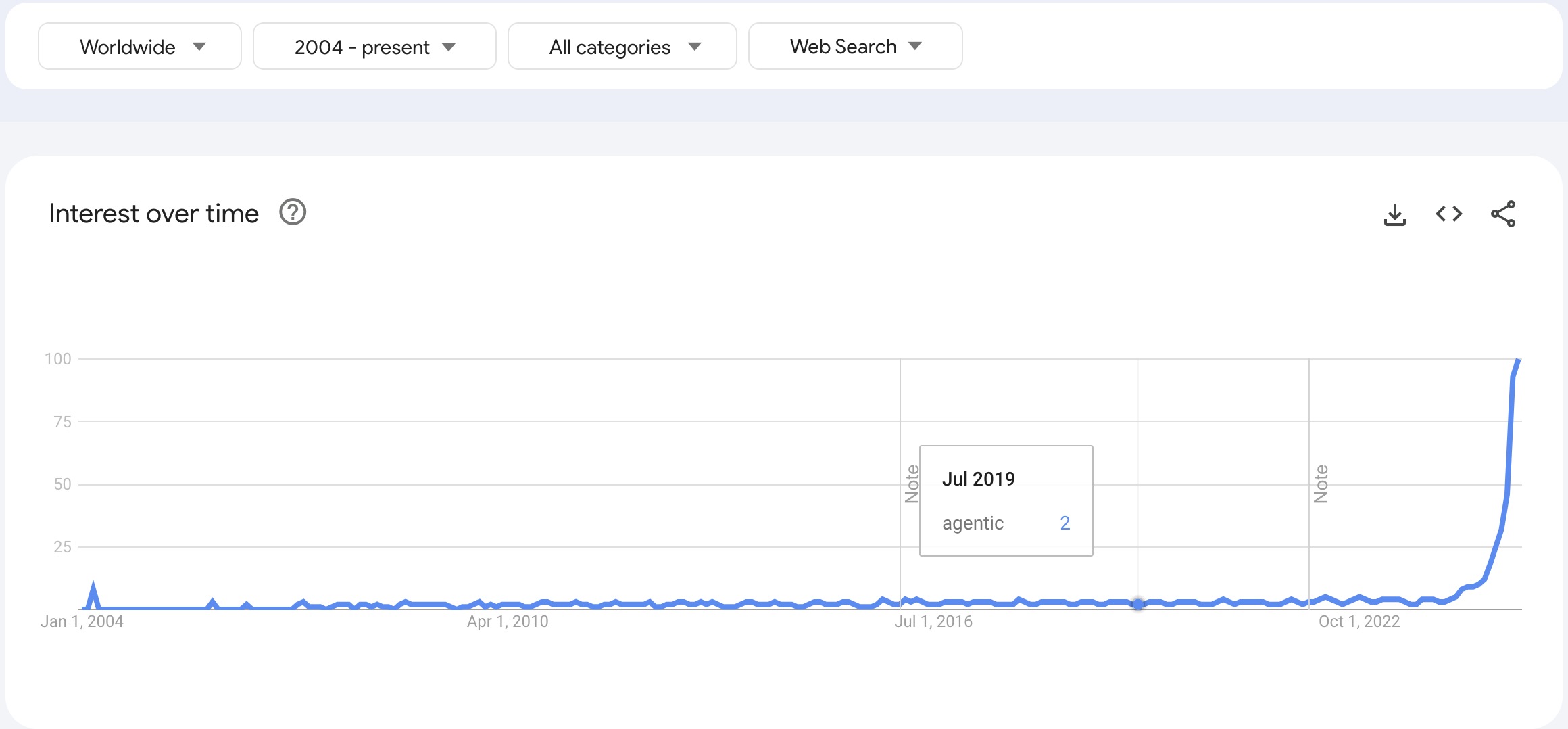Click the Jan 1, 2004 axis label
The image size is (1568, 729).
click(x=82, y=621)
